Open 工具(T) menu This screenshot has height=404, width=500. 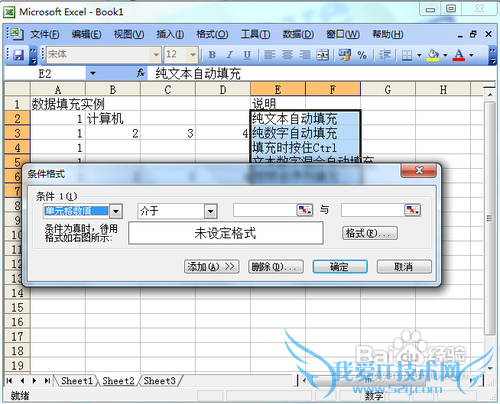coord(255,34)
